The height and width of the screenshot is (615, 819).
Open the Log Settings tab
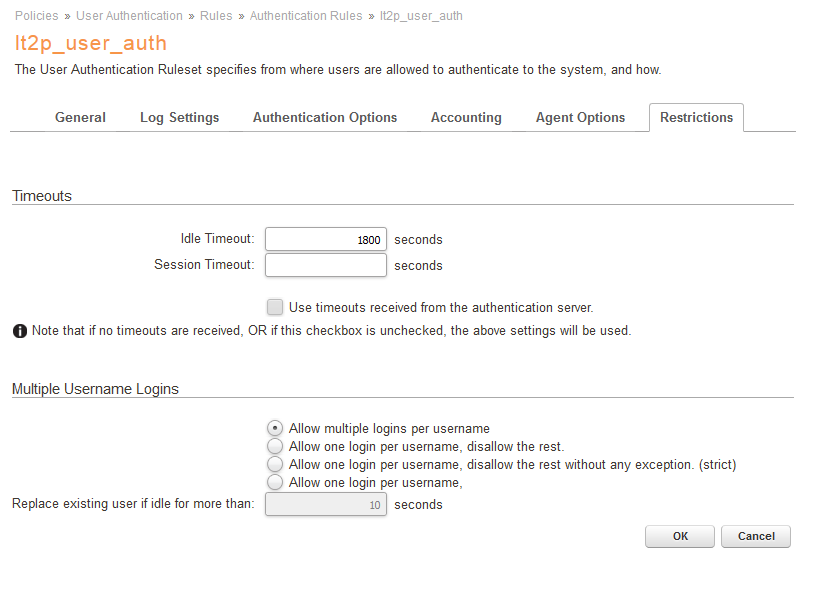tap(179, 118)
